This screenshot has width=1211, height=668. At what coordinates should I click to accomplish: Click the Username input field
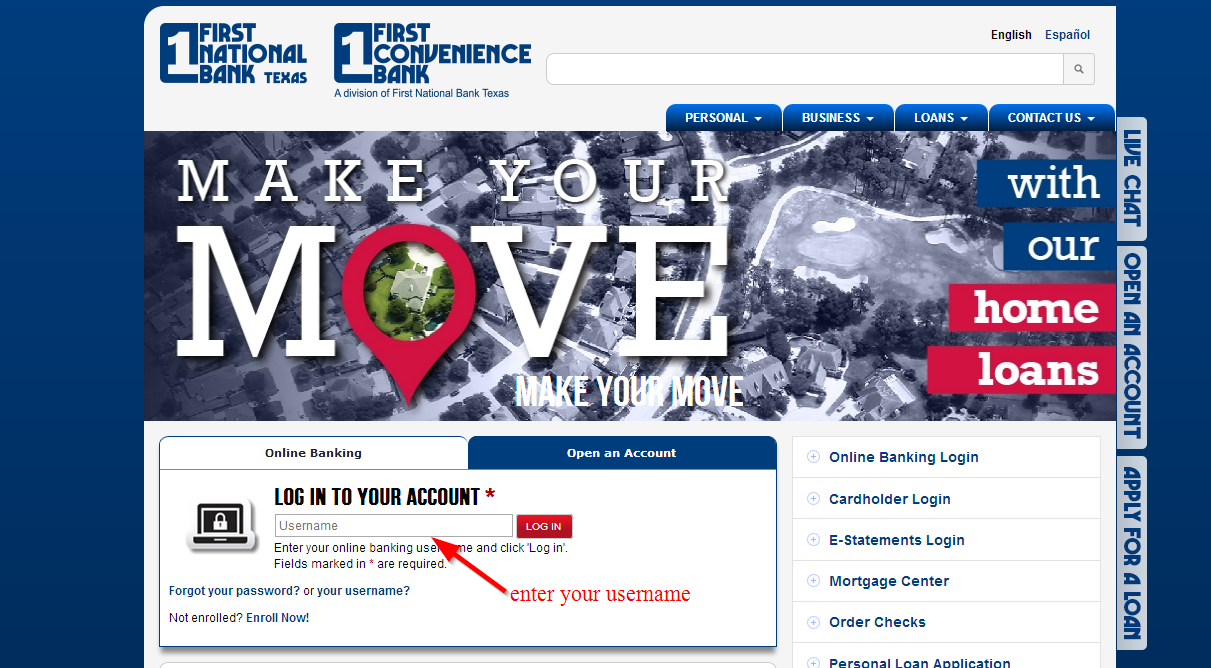(x=394, y=526)
